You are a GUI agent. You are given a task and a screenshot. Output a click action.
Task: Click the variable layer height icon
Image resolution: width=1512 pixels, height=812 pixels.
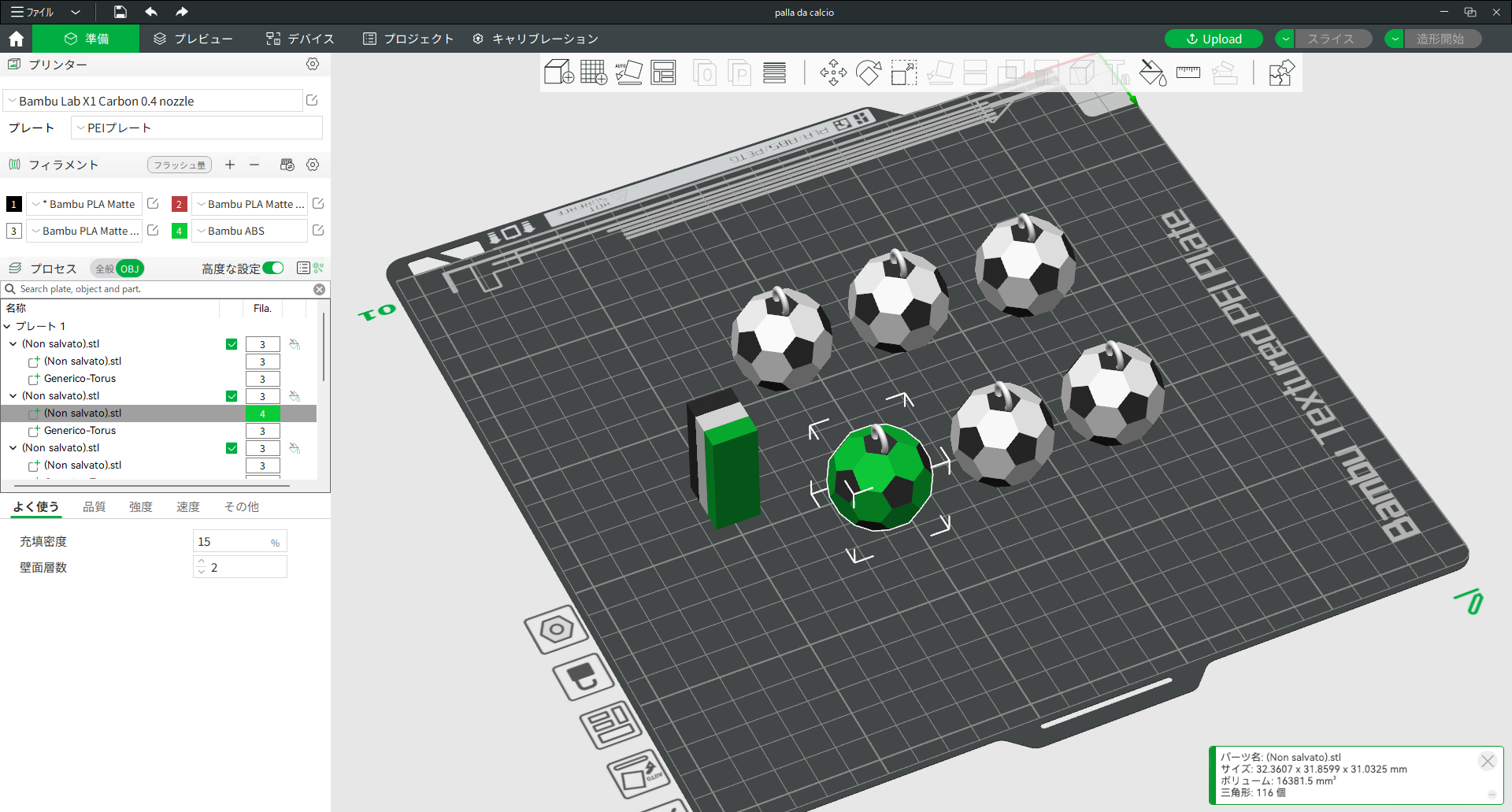[x=775, y=72]
